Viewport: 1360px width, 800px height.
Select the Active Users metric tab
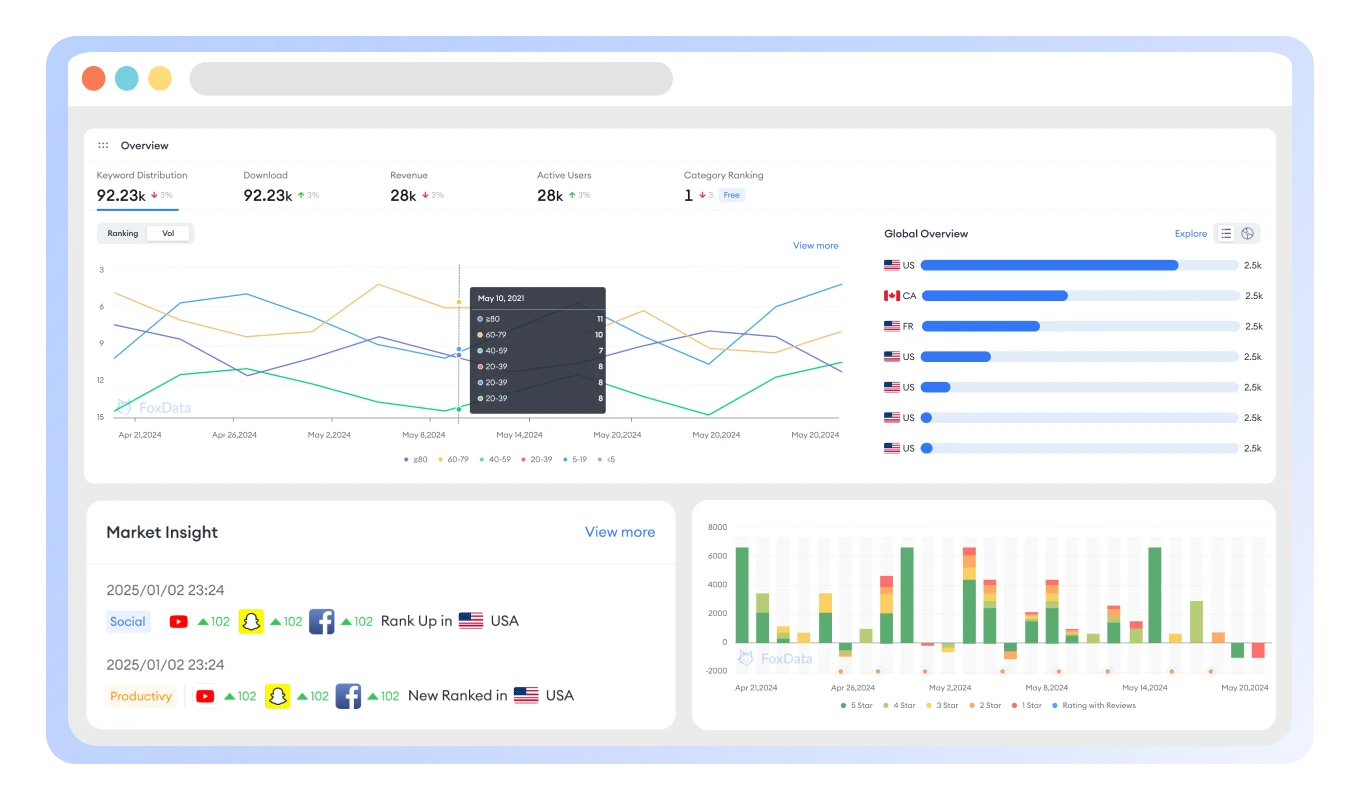[563, 186]
